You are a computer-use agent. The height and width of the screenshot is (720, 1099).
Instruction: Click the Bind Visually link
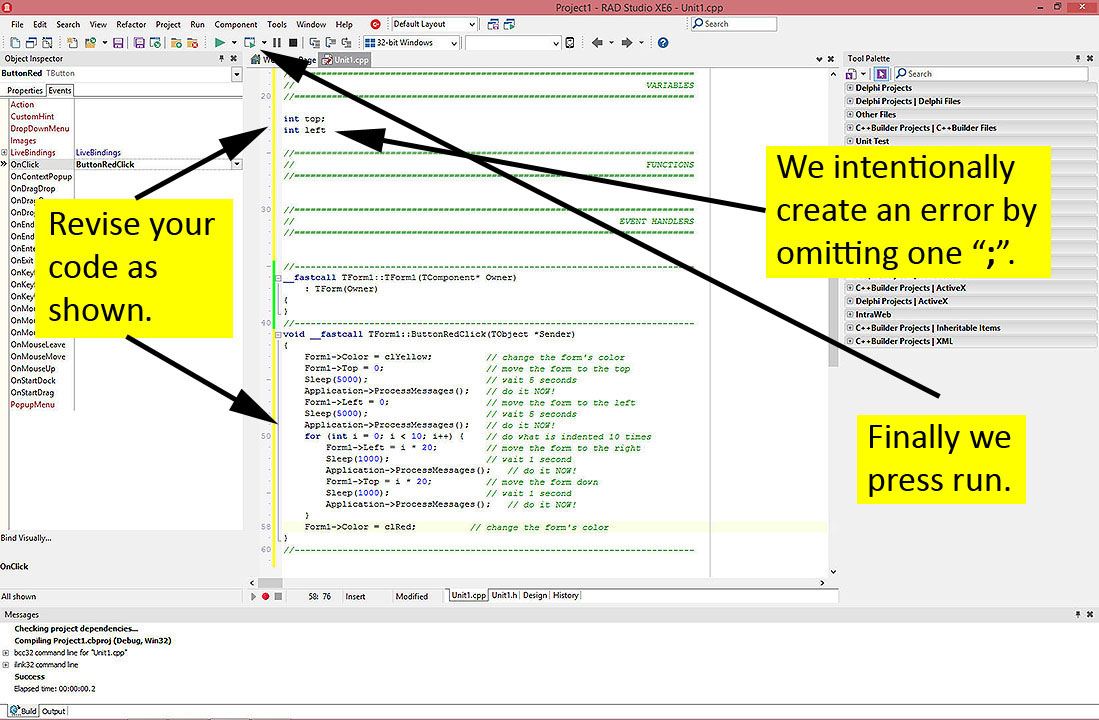click(26, 538)
